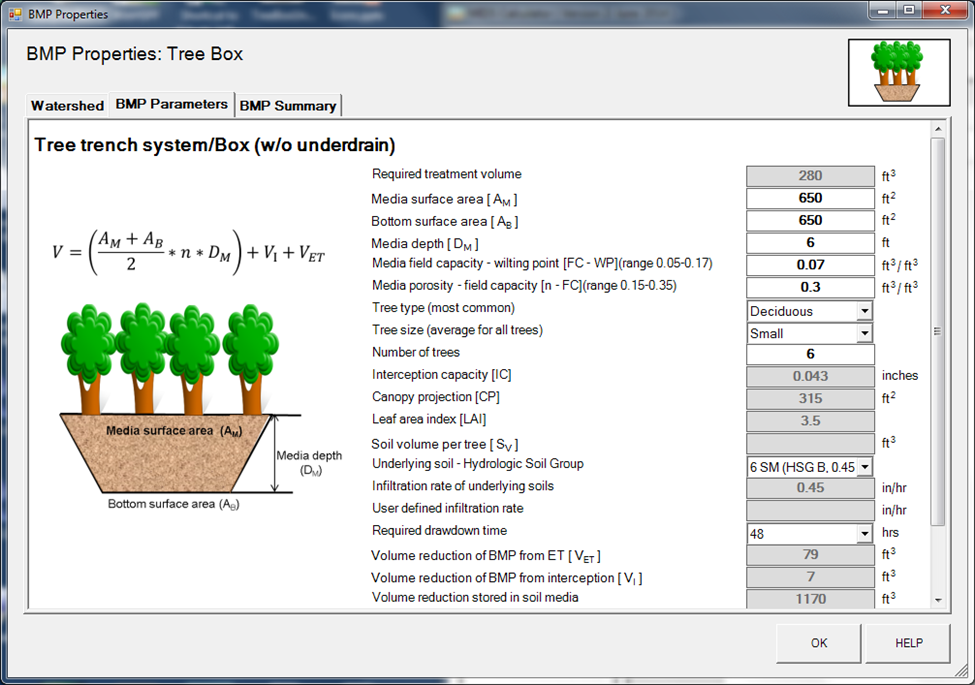The width and height of the screenshot is (975, 685).
Task: Click the Media surface area input field
Action: click(810, 198)
